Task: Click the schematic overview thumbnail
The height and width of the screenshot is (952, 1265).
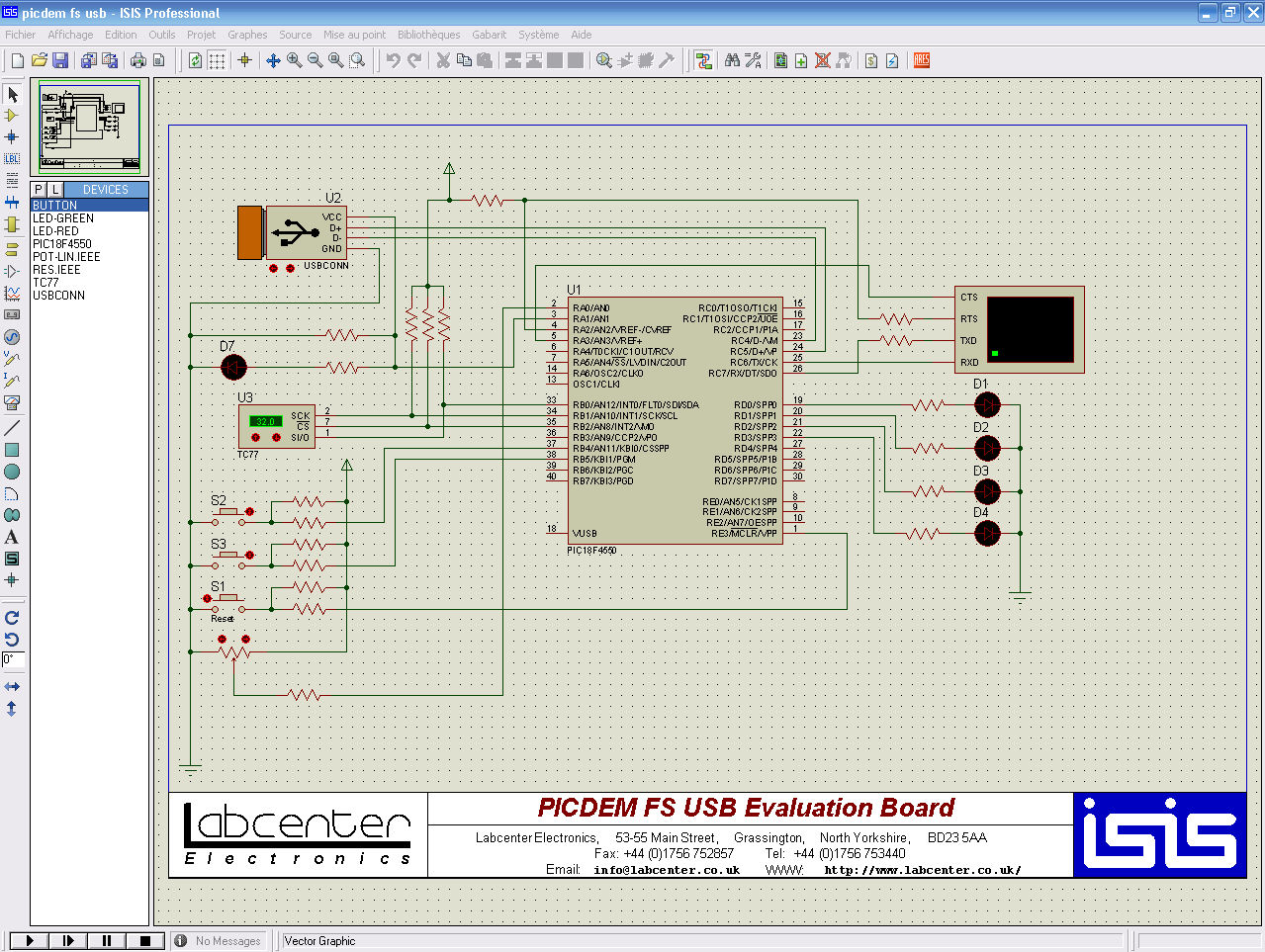Action: [x=90, y=128]
